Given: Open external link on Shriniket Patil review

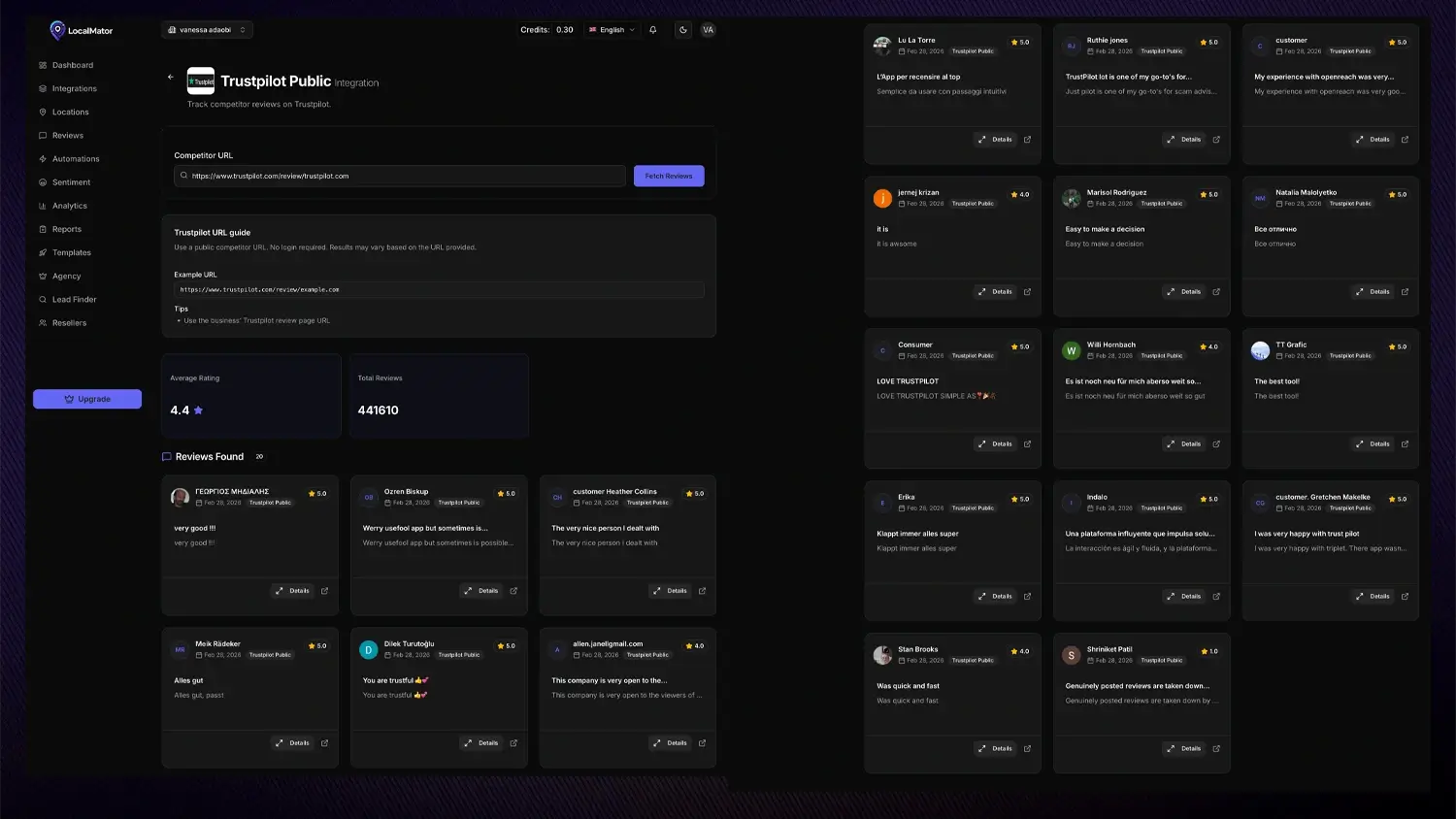Looking at the screenshot, I should 1216,749.
